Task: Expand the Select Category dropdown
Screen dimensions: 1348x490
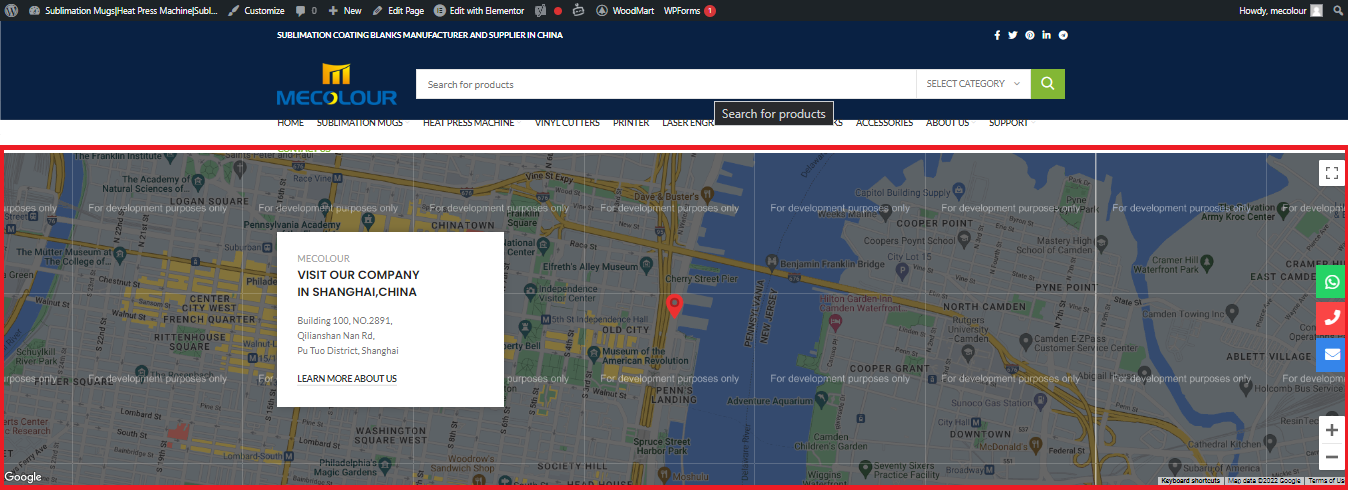Action: pyautogui.click(x=974, y=84)
